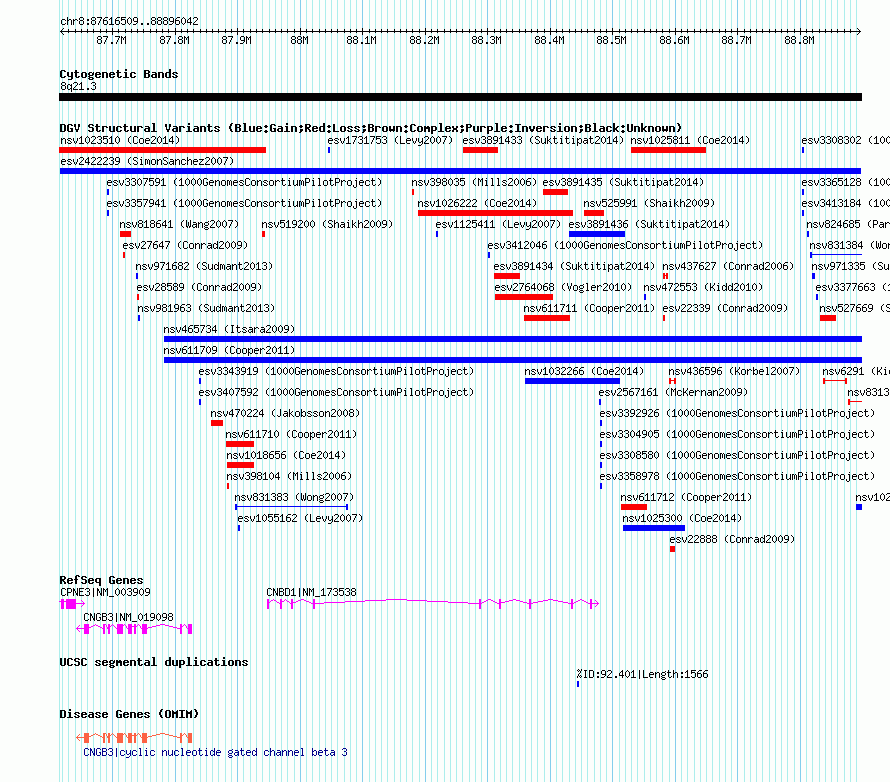Open the CNGB3|NM_019098 RefSeq gene
Image resolution: width=890 pixels, height=782 pixels.
tap(134, 629)
